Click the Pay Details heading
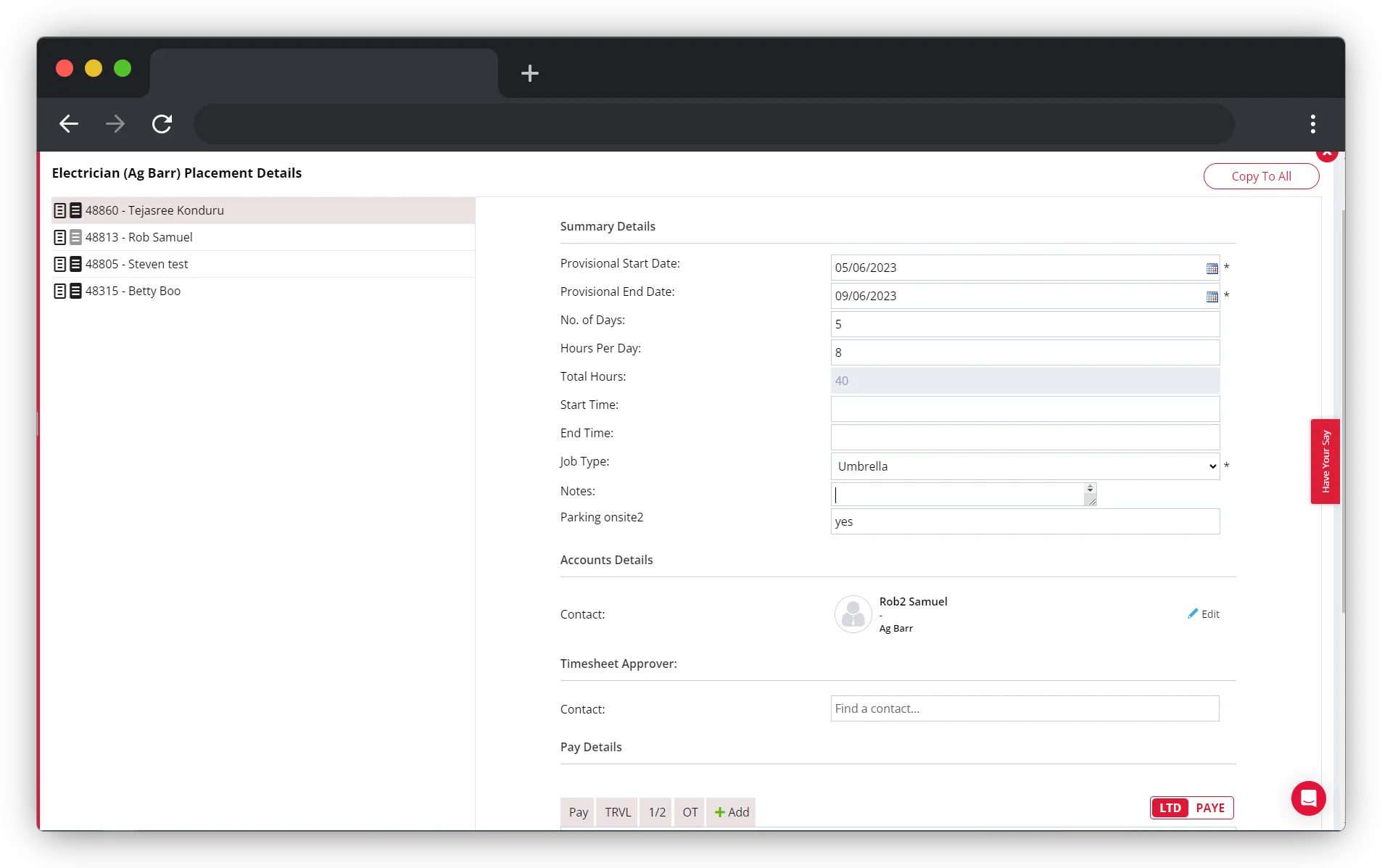This screenshot has width=1382, height=868. pyautogui.click(x=591, y=747)
